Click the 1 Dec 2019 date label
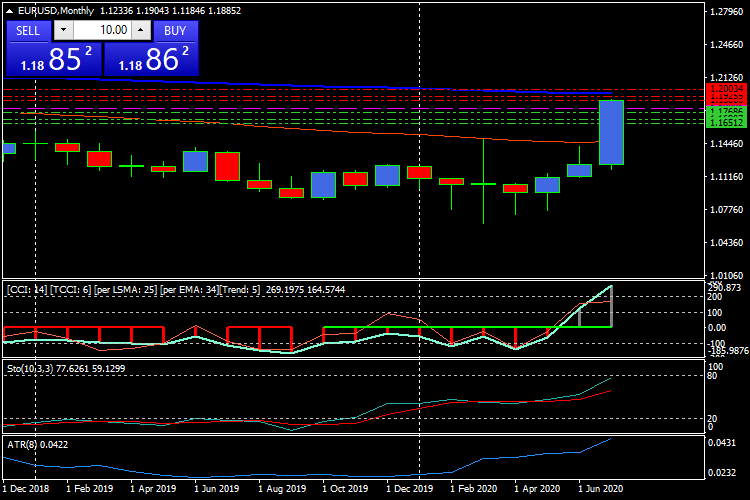The height and width of the screenshot is (500, 750). click(x=410, y=489)
